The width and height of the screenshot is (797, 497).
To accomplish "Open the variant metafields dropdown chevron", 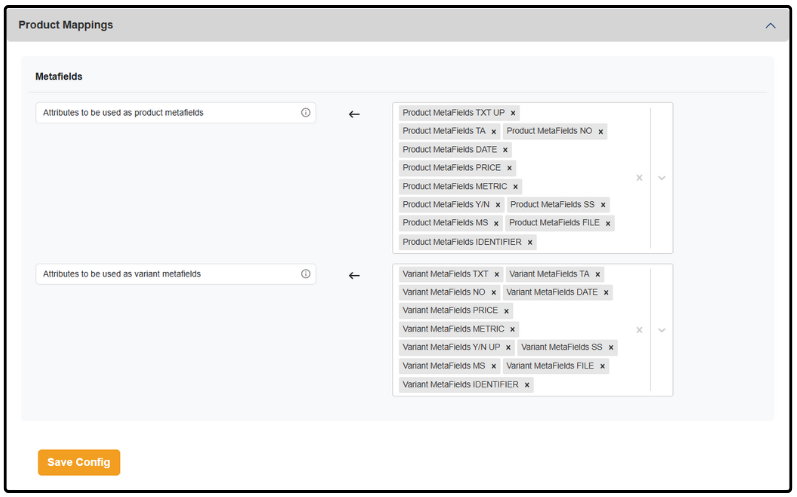I will pyautogui.click(x=662, y=330).
